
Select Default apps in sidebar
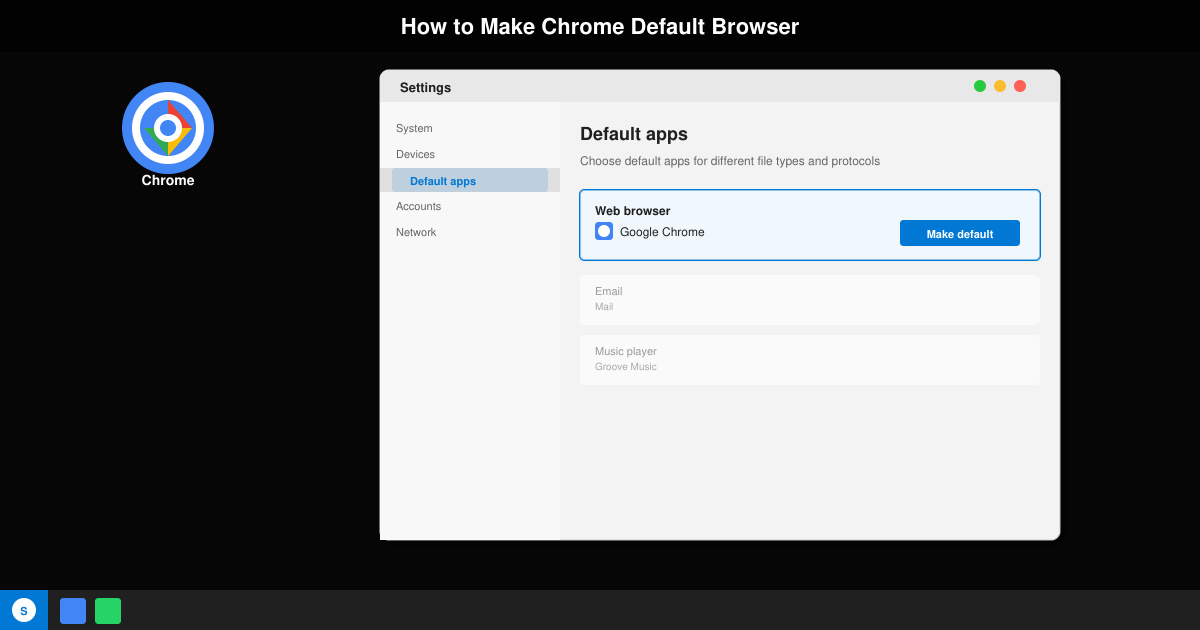(x=470, y=180)
